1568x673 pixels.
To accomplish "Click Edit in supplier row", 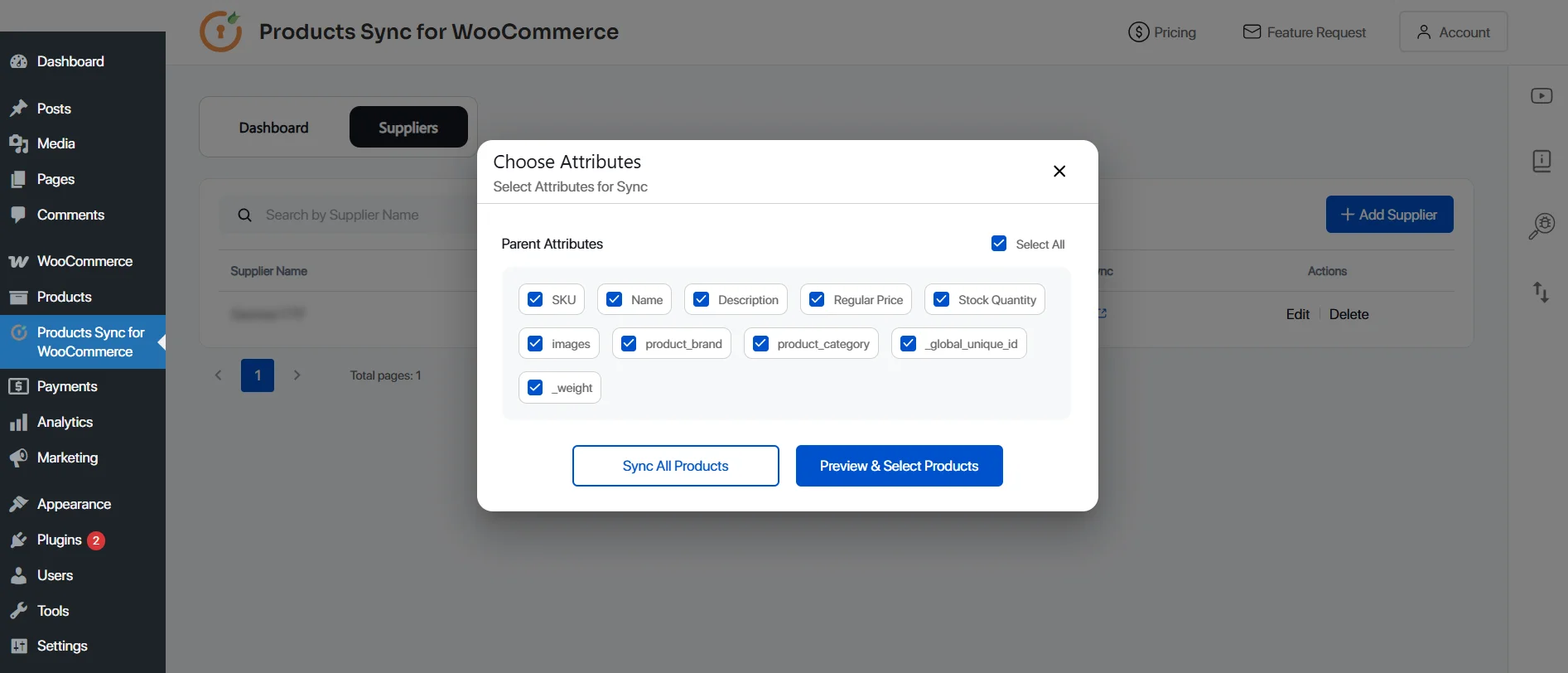I will (x=1298, y=314).
